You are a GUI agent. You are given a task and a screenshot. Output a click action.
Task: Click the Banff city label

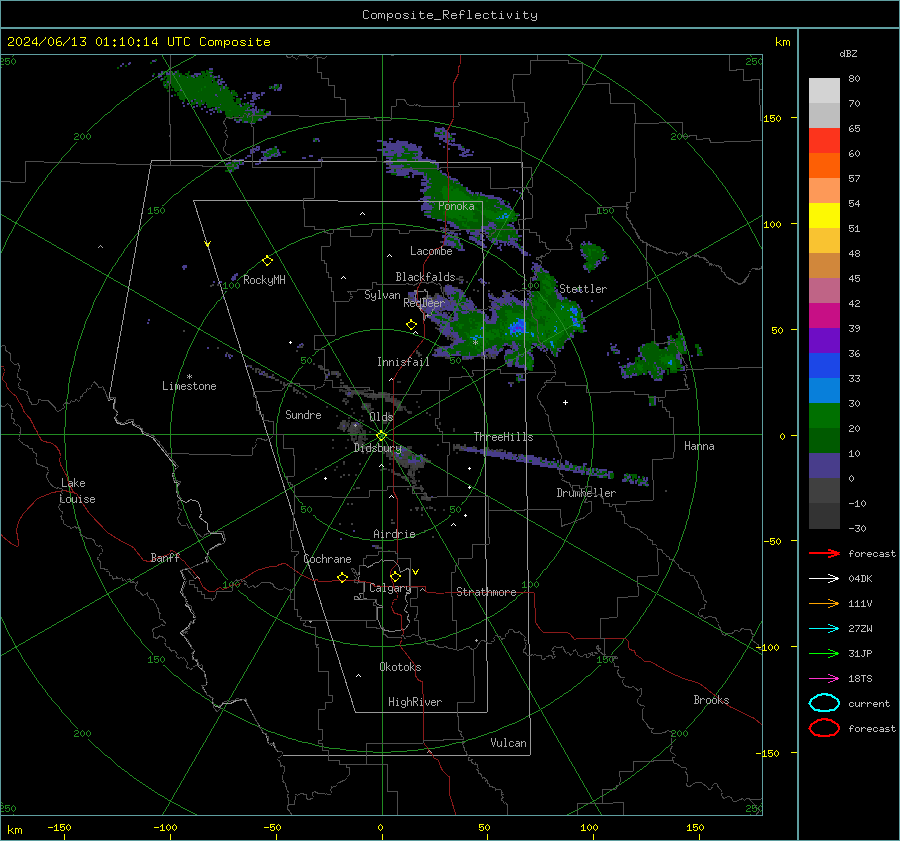point(165,557)
